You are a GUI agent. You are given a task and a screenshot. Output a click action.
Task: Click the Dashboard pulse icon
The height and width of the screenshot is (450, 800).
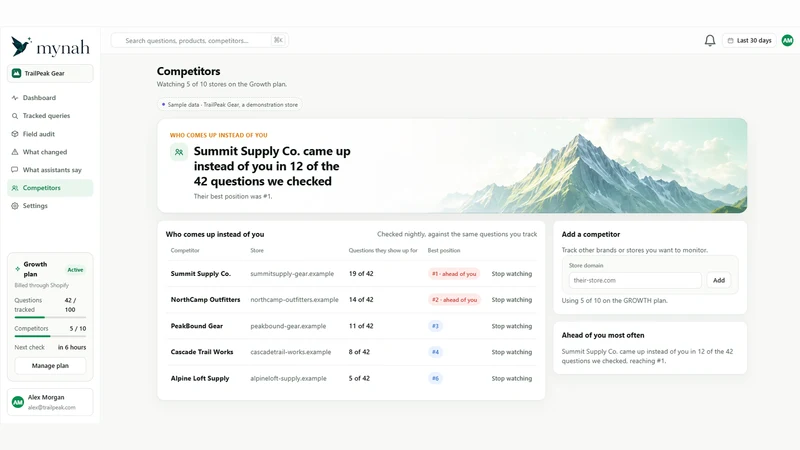[15, 97]
